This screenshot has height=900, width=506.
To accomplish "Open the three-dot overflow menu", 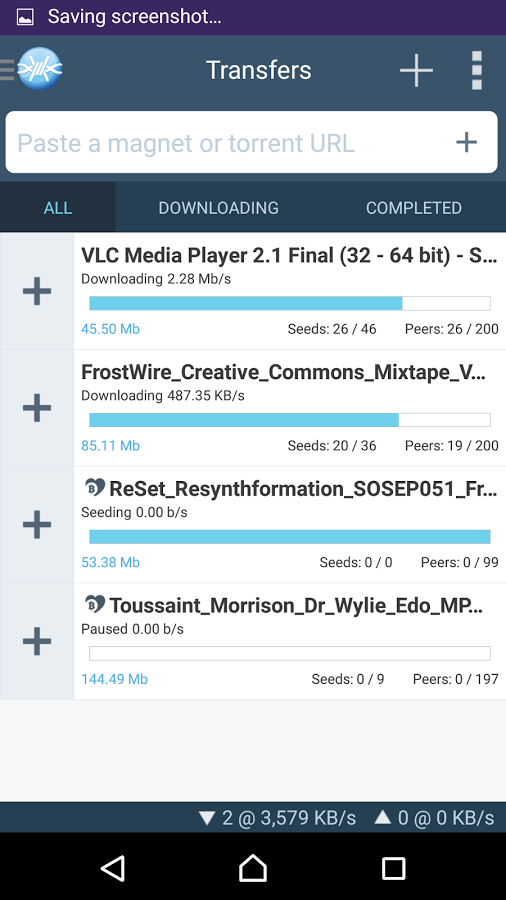I will click(x=477, y=71).
